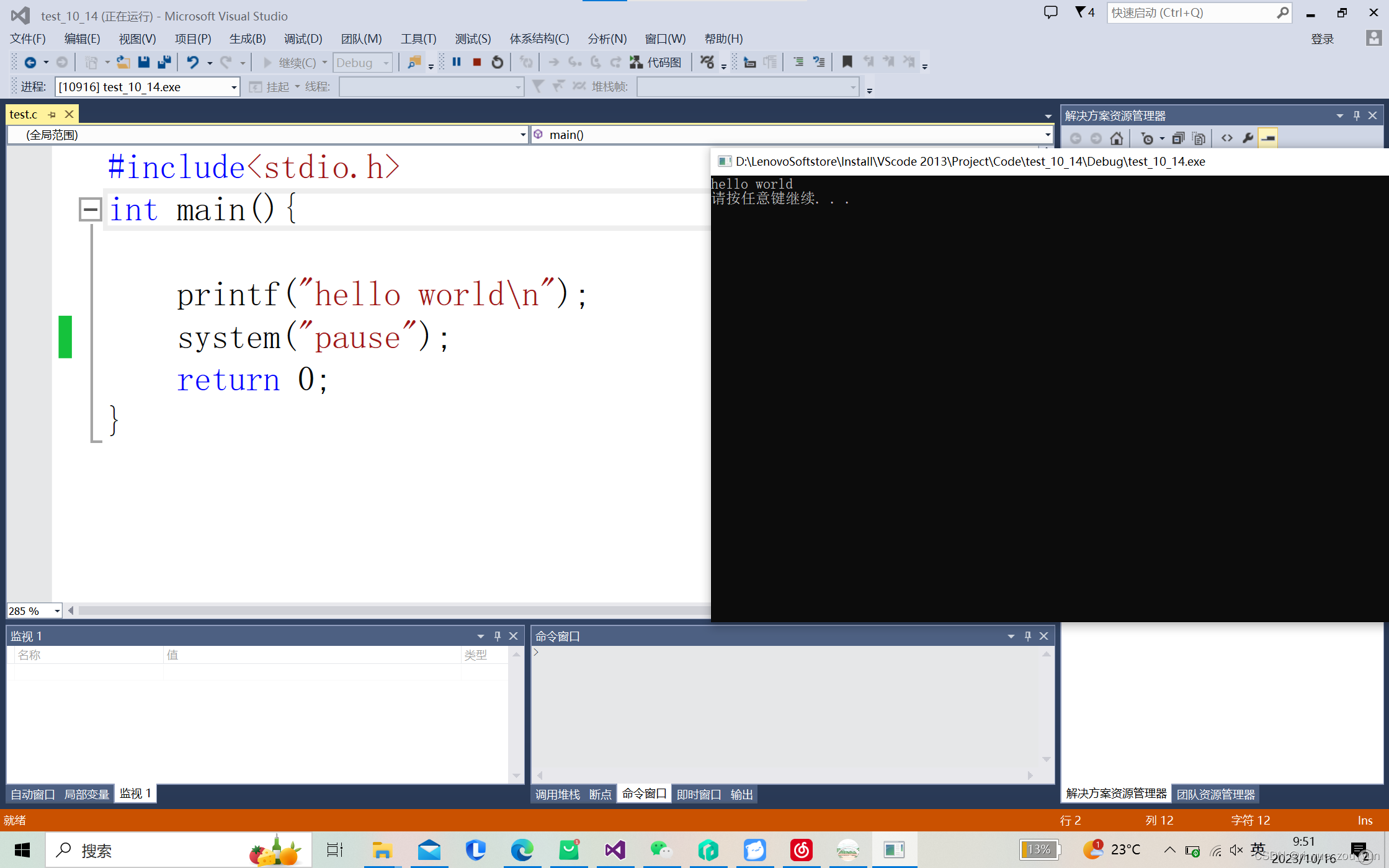The width and height of the screenshot is (1389, 868).
Task: Click the Code Map (代码图) button
Action: 656,62
